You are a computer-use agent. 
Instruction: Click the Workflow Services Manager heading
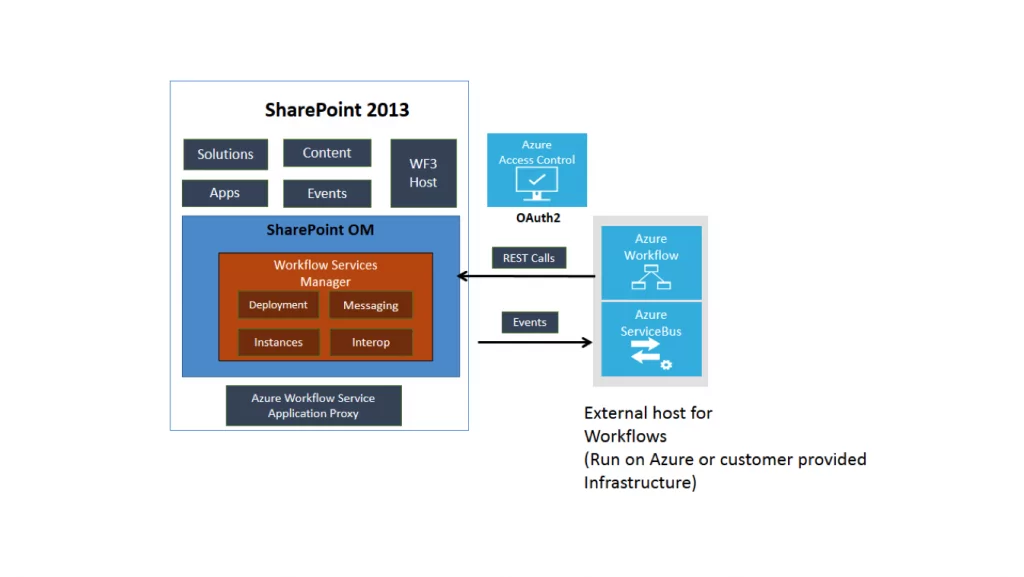pos(325,273)
